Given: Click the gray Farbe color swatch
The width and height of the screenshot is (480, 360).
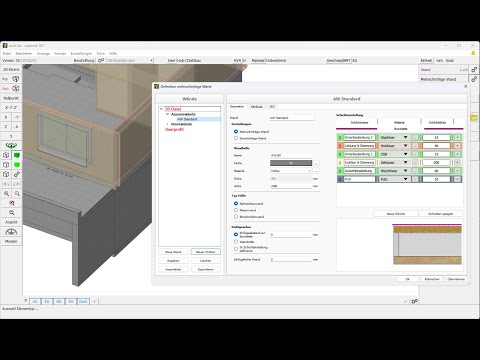Looking at the screenshot, I should 291,163.
